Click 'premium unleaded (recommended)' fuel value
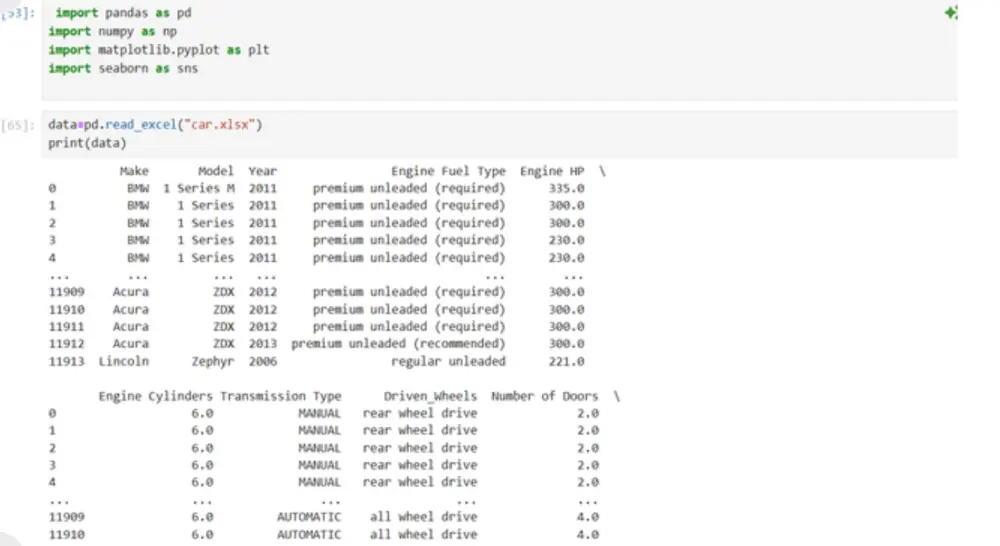 click(398, 344)
